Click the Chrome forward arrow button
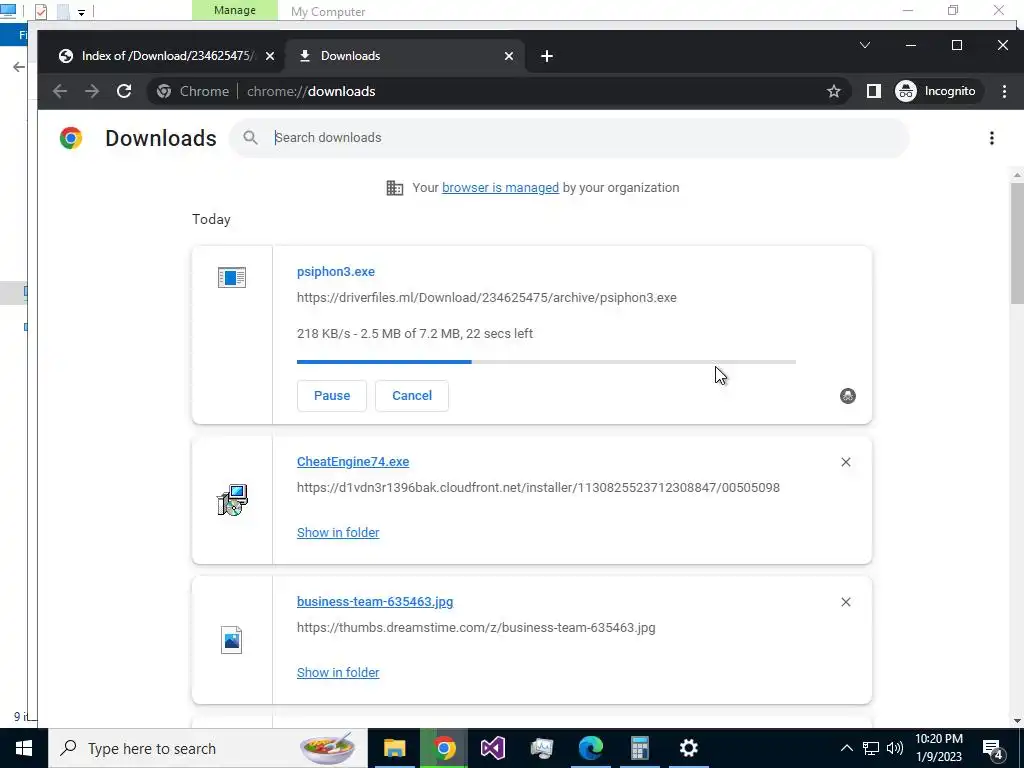Viewport: 1024px width, 768px height. click(92, 91)
